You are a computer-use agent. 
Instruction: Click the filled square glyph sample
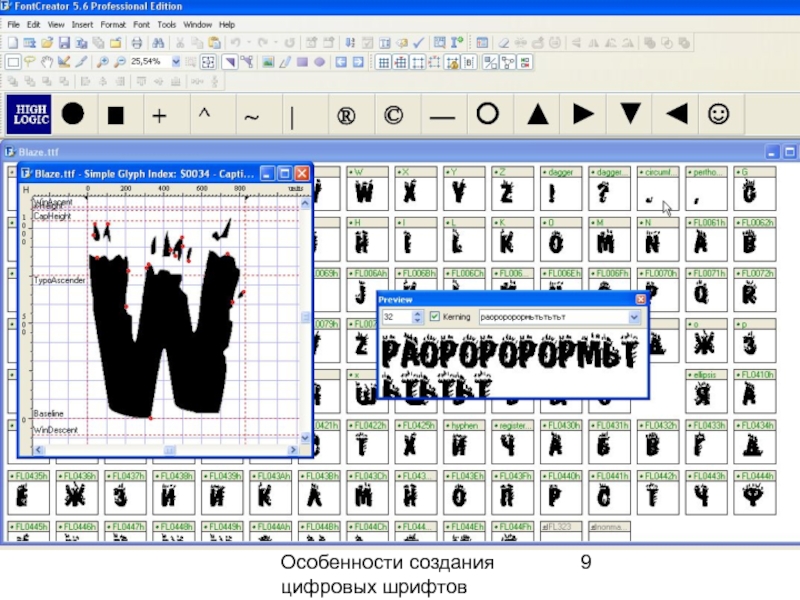[116, 116]
